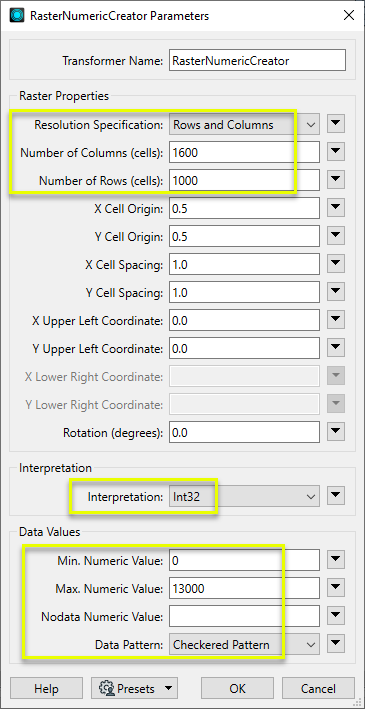Click into the Transformer Name field

click(257, 61)
